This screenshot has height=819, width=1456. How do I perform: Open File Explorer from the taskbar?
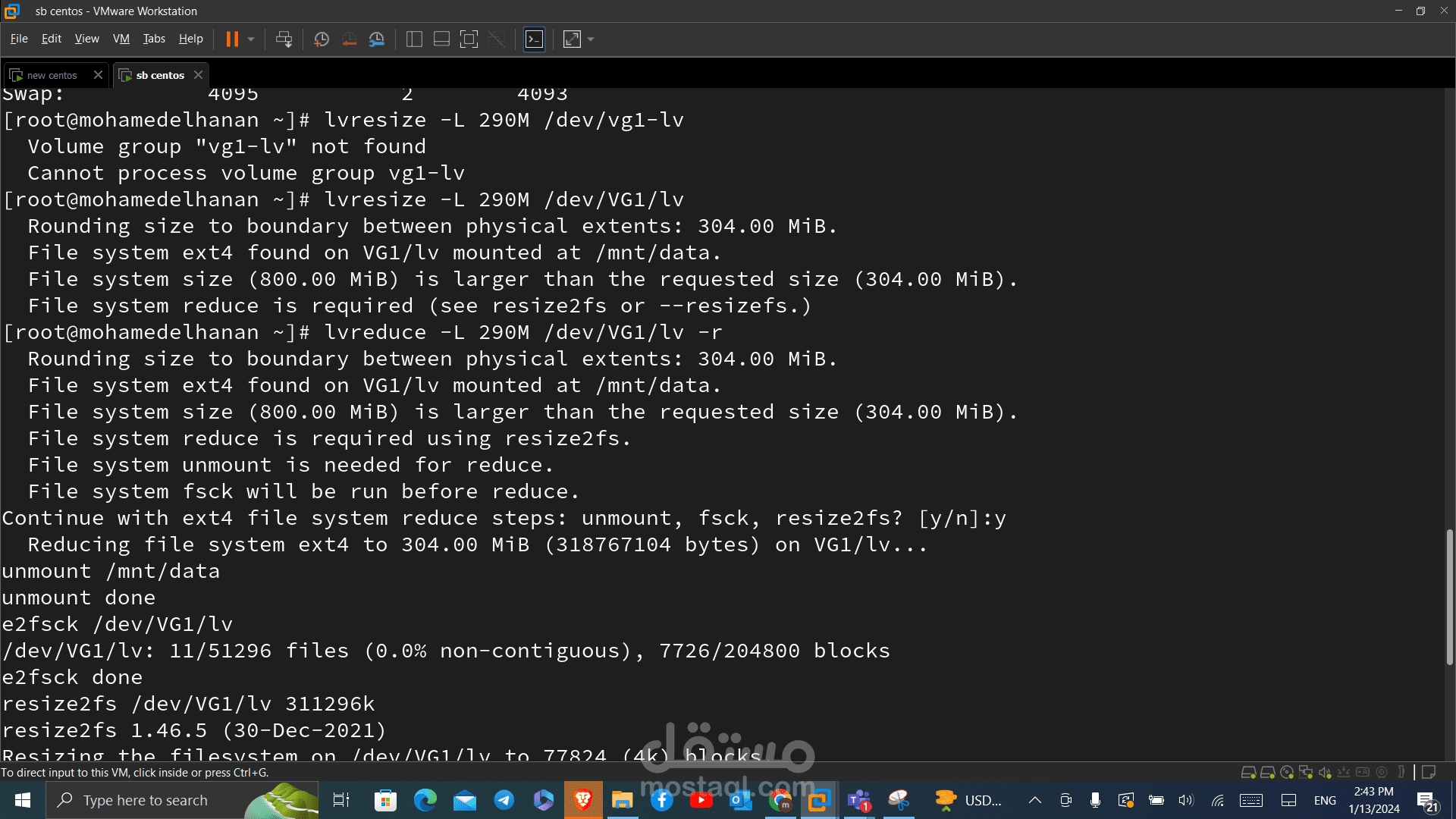623,800
